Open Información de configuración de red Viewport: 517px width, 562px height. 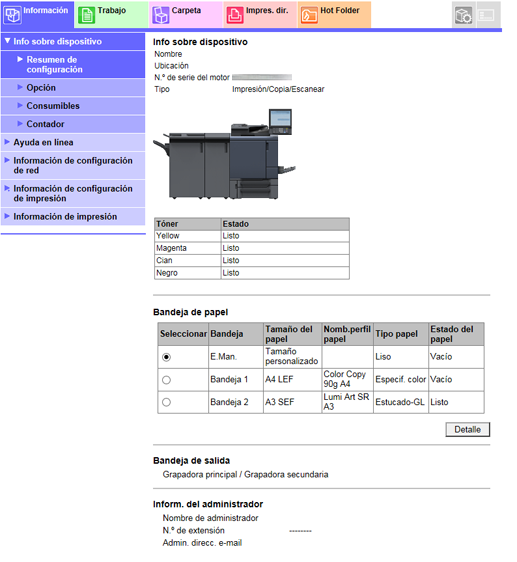(x=73, y=165)
